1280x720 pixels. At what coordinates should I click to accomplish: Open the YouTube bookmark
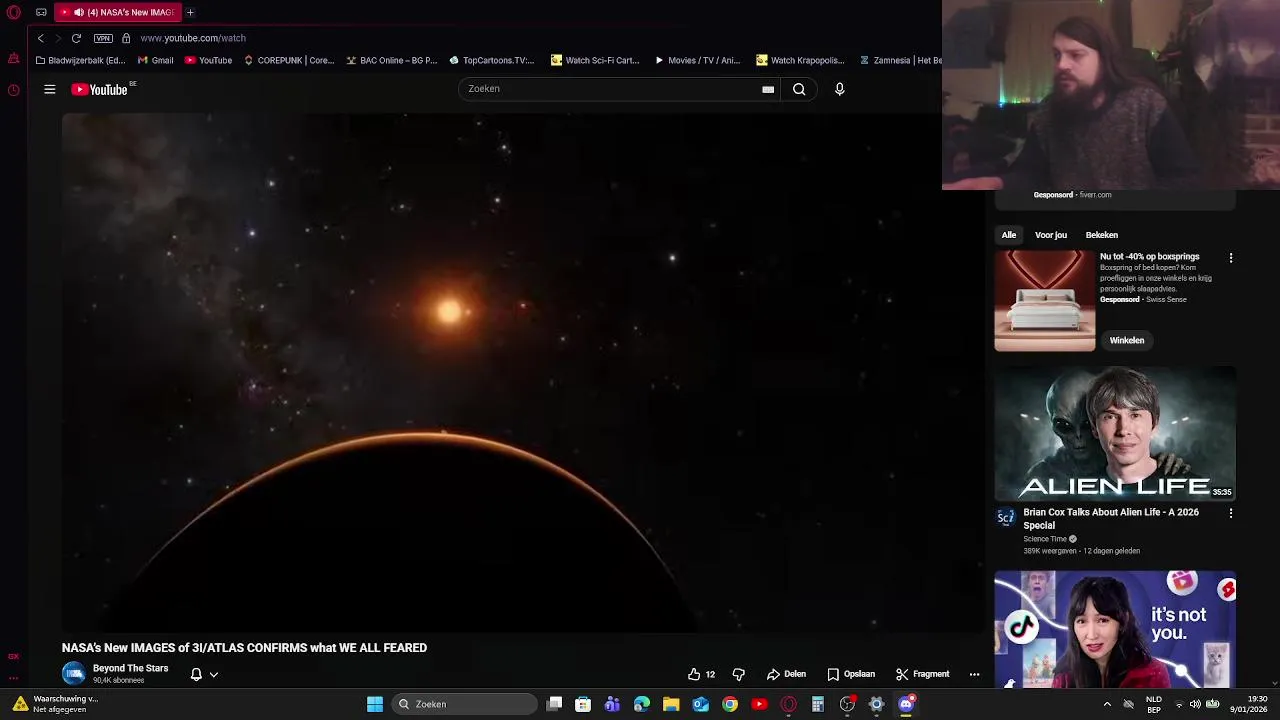208,60
